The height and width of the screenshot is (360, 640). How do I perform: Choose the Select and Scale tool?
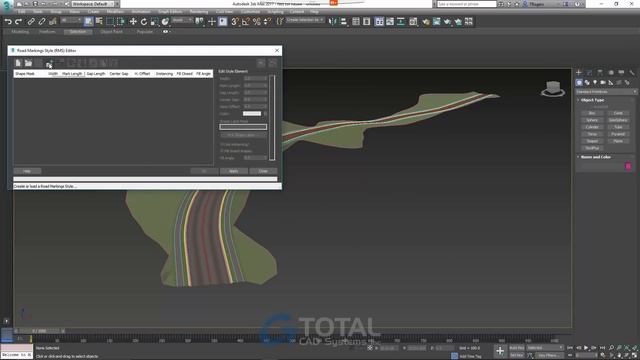coord(154,22)
